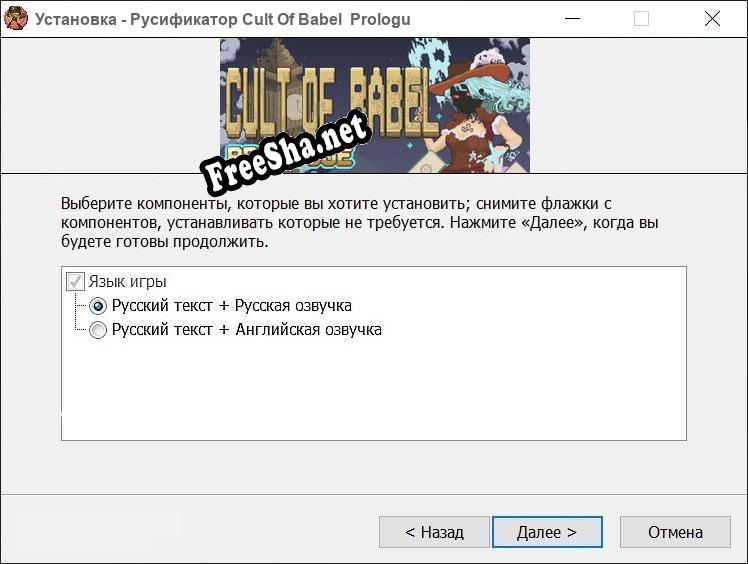The height and width of the screenshot is (564, 748).
Task: Click the grayed-out maximize window button
Action: [x=641, y=19]
